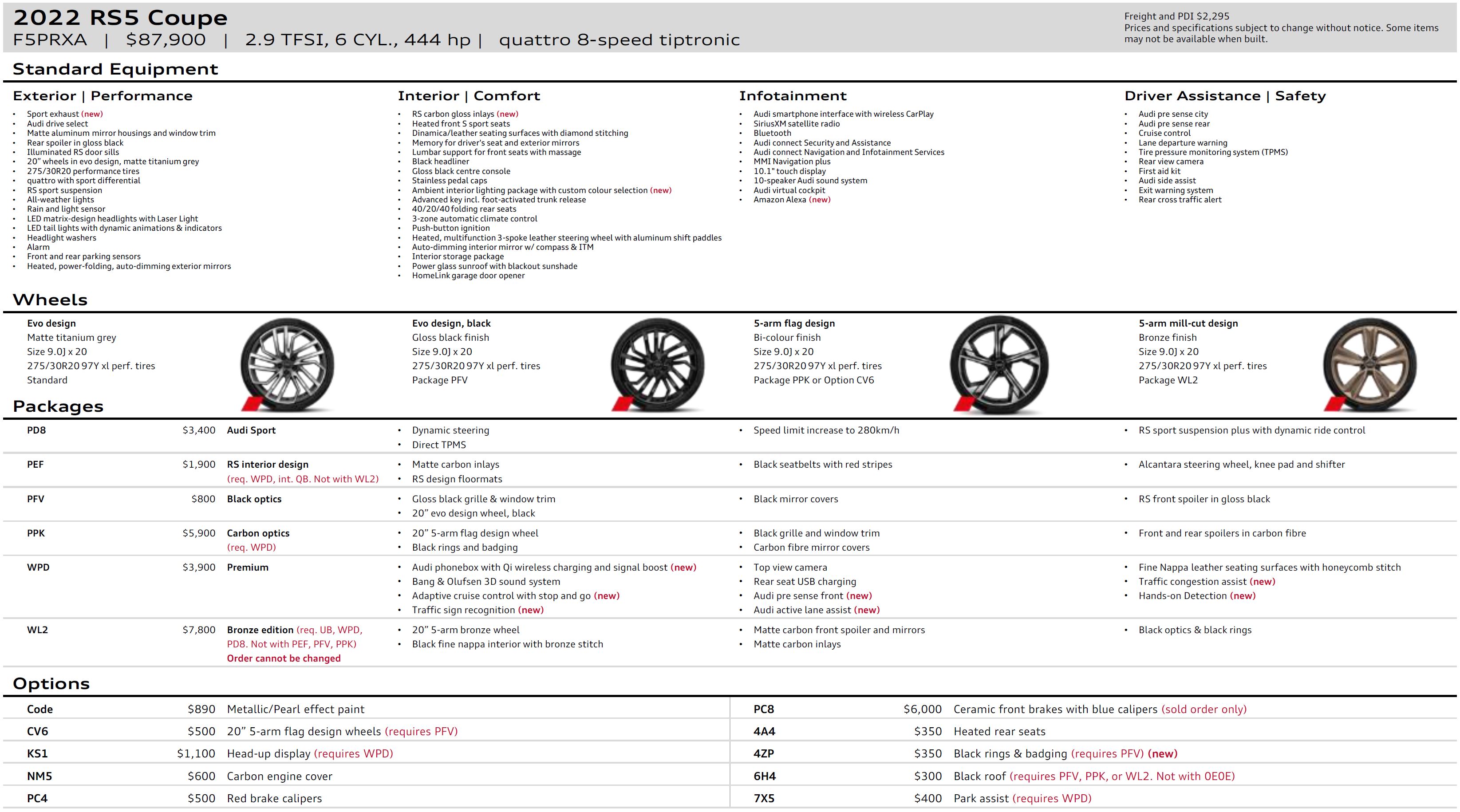
Task: Click 'Evo design, black' wheel name
Action: [x=451, y=323]
